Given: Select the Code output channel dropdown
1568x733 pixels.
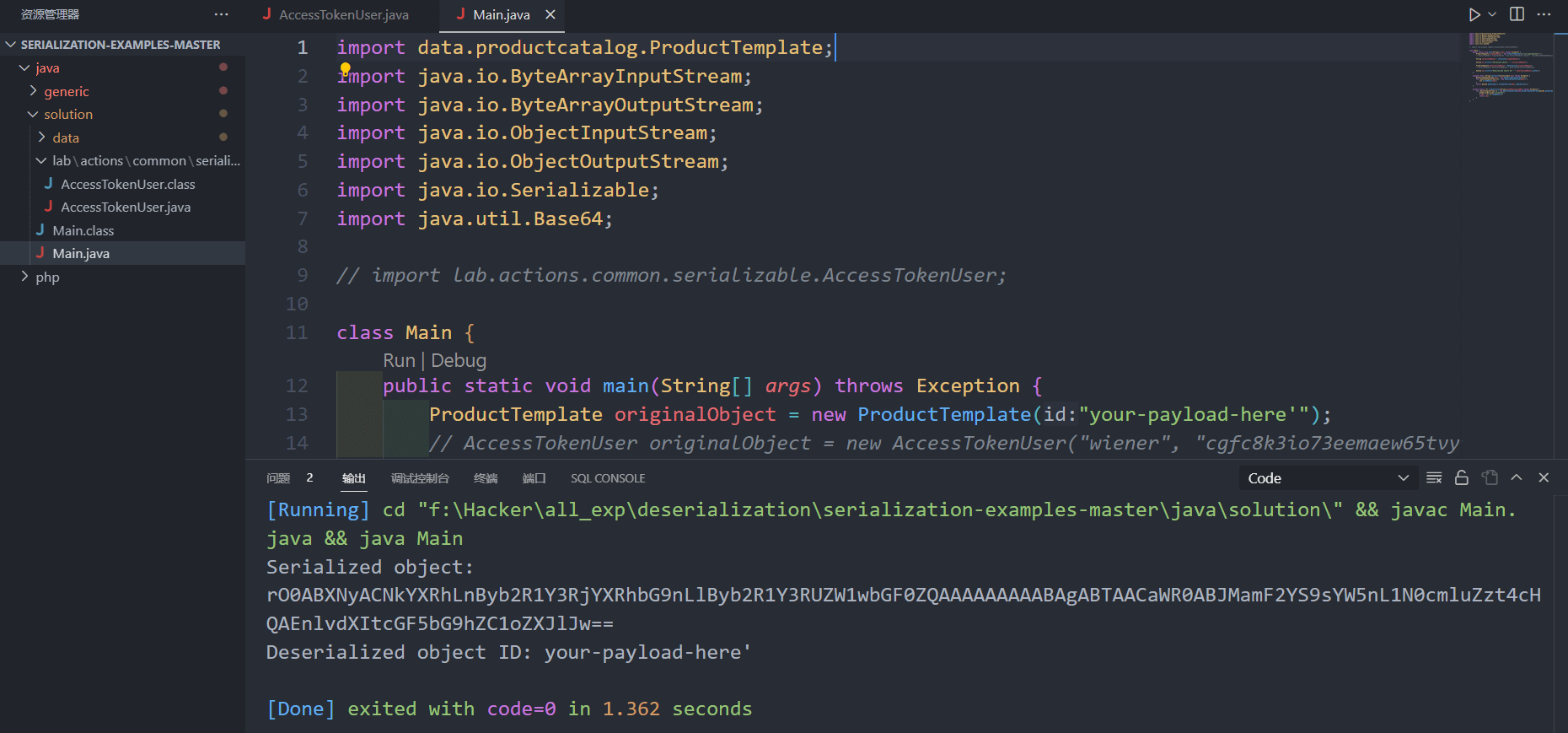Looking at the screenshot, I should (1328, 478).
